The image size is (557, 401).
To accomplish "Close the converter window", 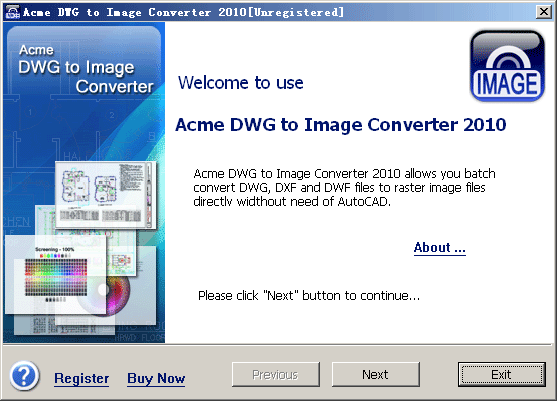I will (x=544, y=12).
